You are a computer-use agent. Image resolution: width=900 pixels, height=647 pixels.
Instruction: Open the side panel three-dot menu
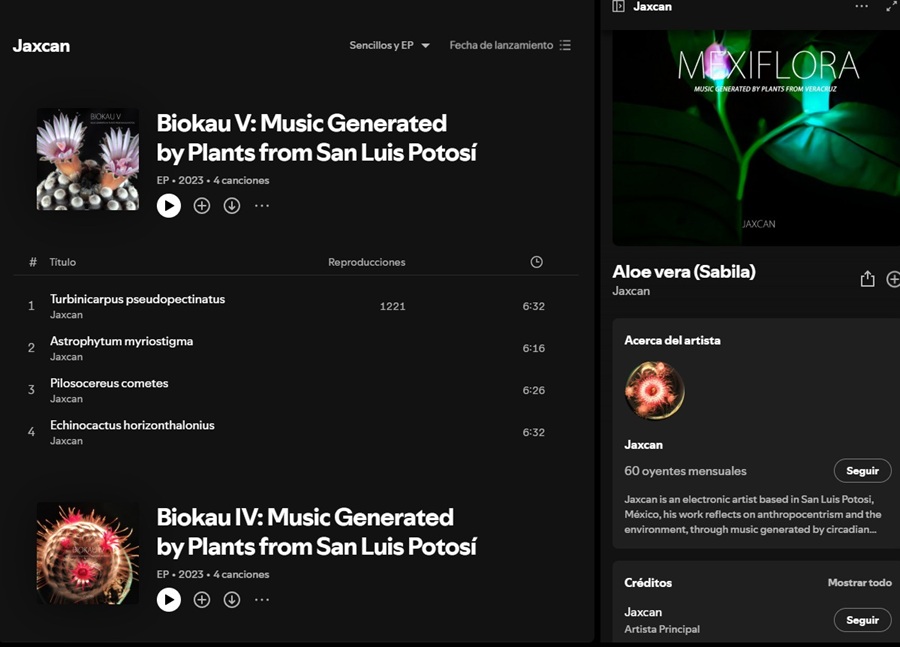click(862, 6)
